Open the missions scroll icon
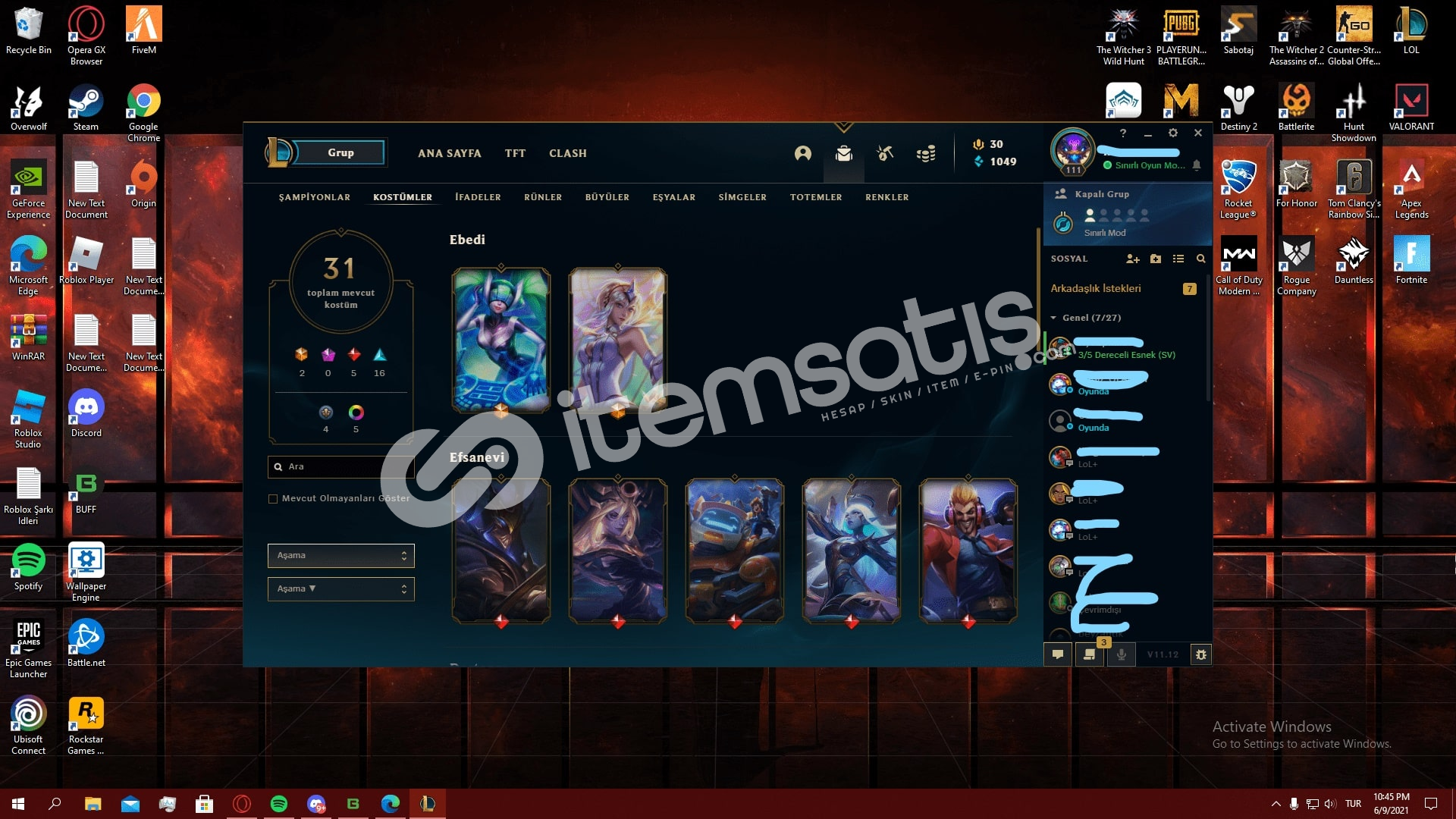Viewport: 1456px width, 819px height. tap(1090, 654)
